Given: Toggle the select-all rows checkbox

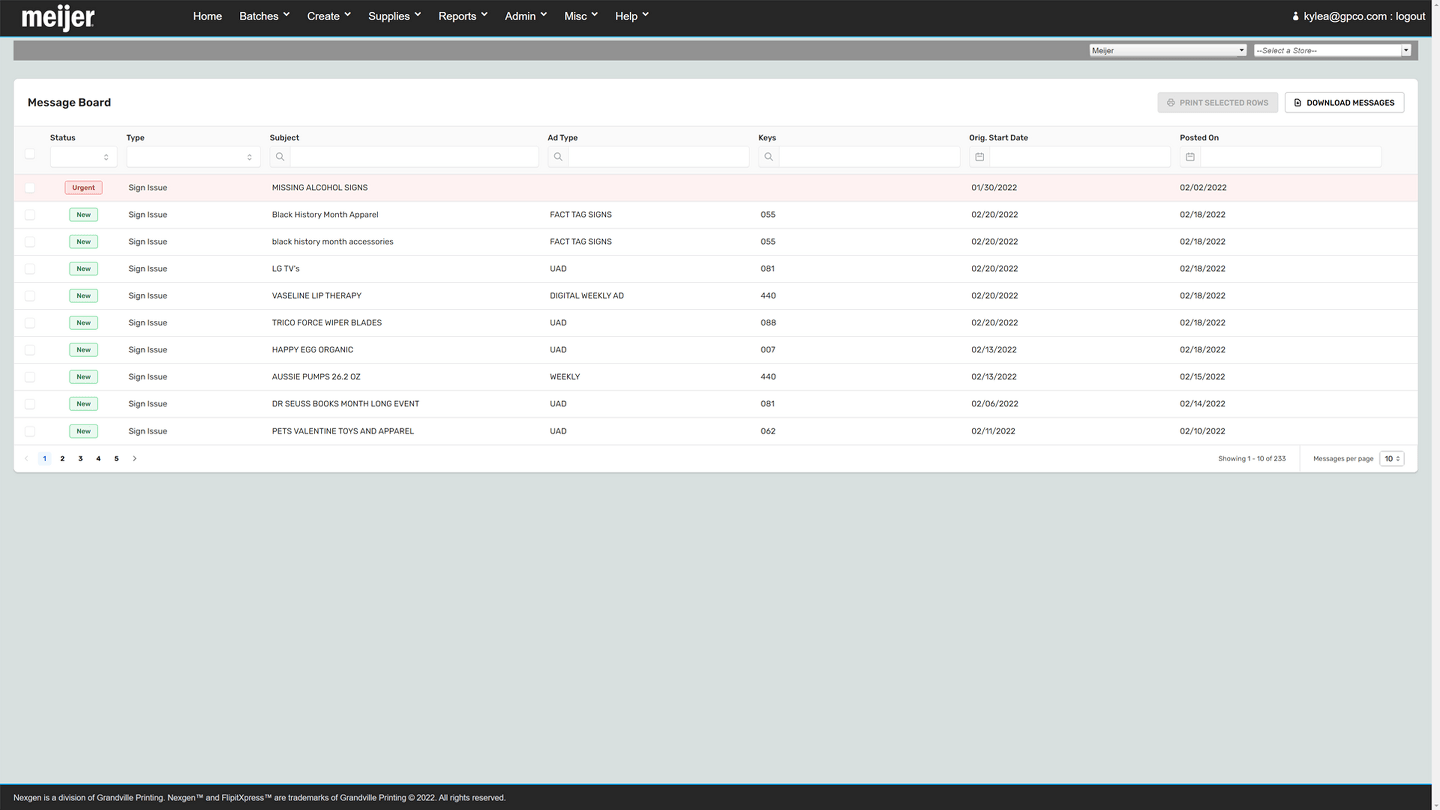Looking at the screenshot, I should (30, 154).
